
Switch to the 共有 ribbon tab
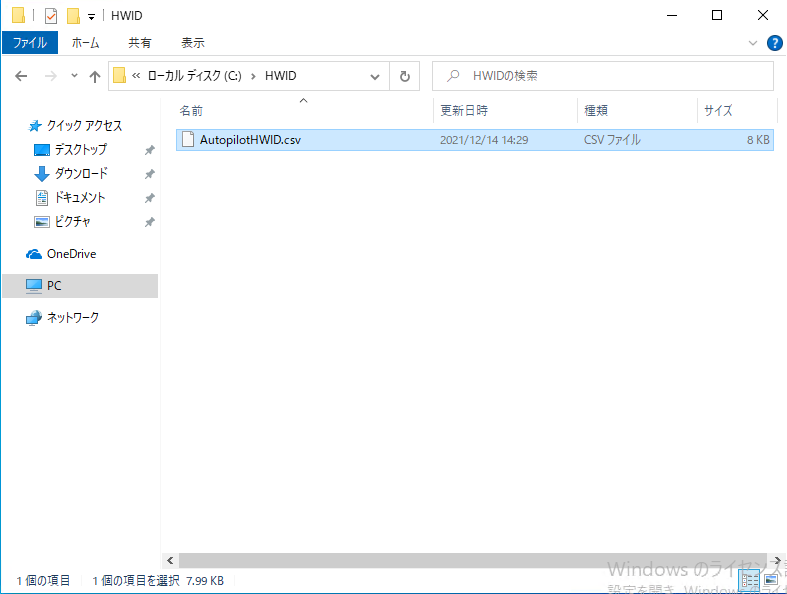[140, 43]
